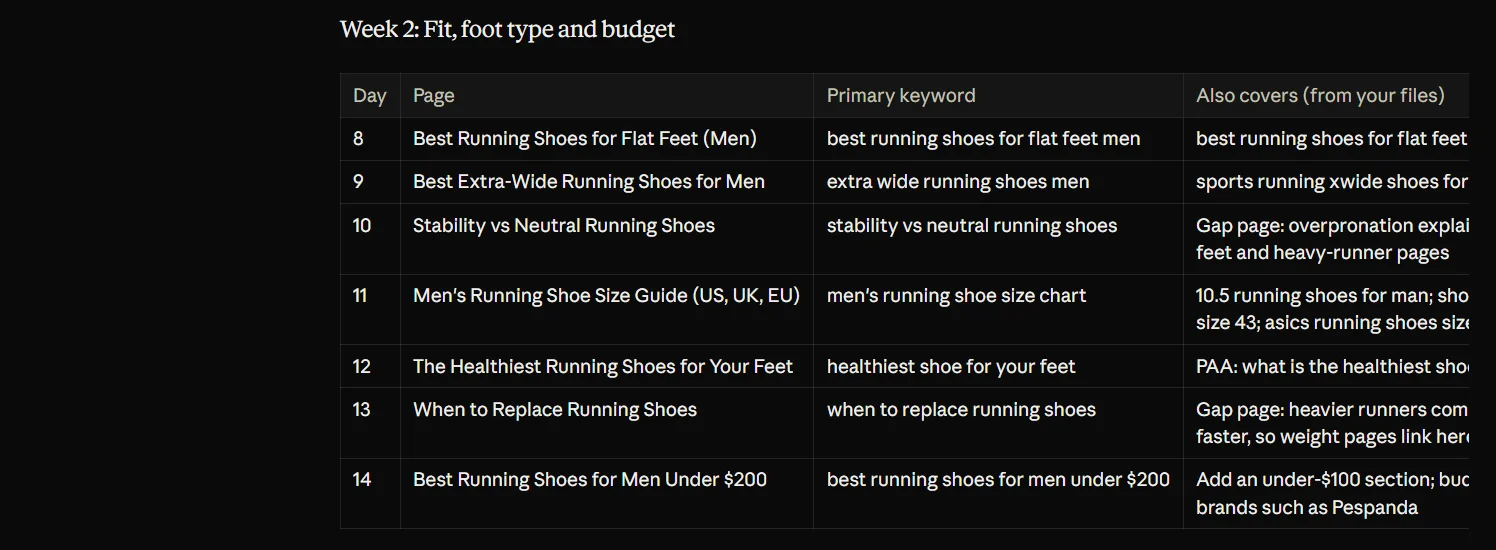The height and width of the screenshot is (550, 1496).
Task: Select 'When to Replace Running Shoes' page cell
Action: click(607, 423)
